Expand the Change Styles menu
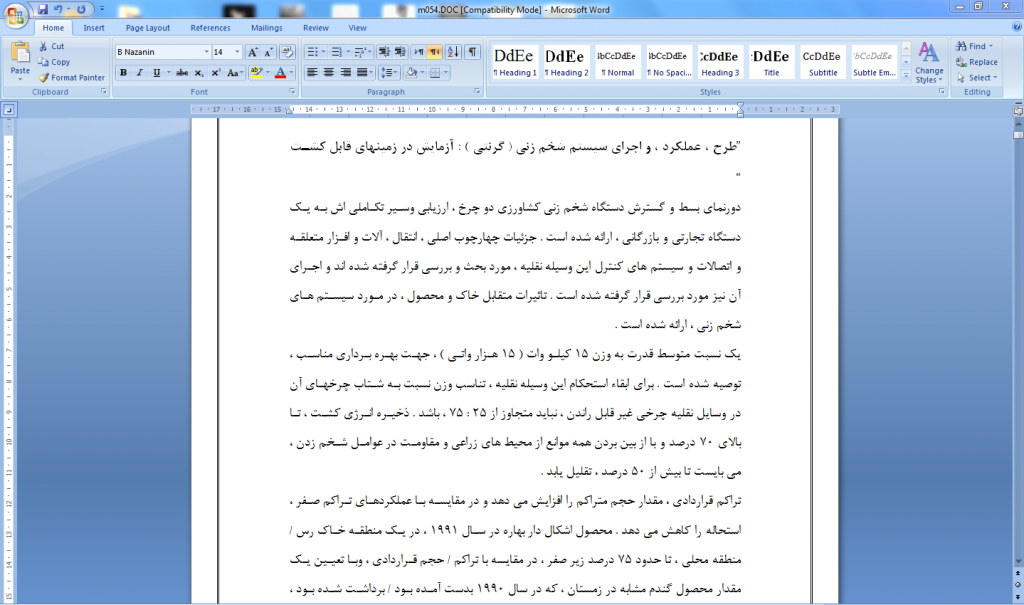The image size is (1024, 605). (x=928, y=64)
